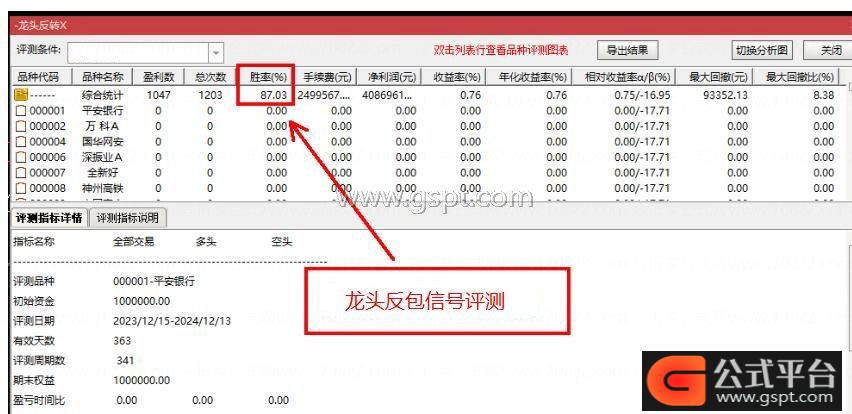Click stock code 000004

click(47, 142)
